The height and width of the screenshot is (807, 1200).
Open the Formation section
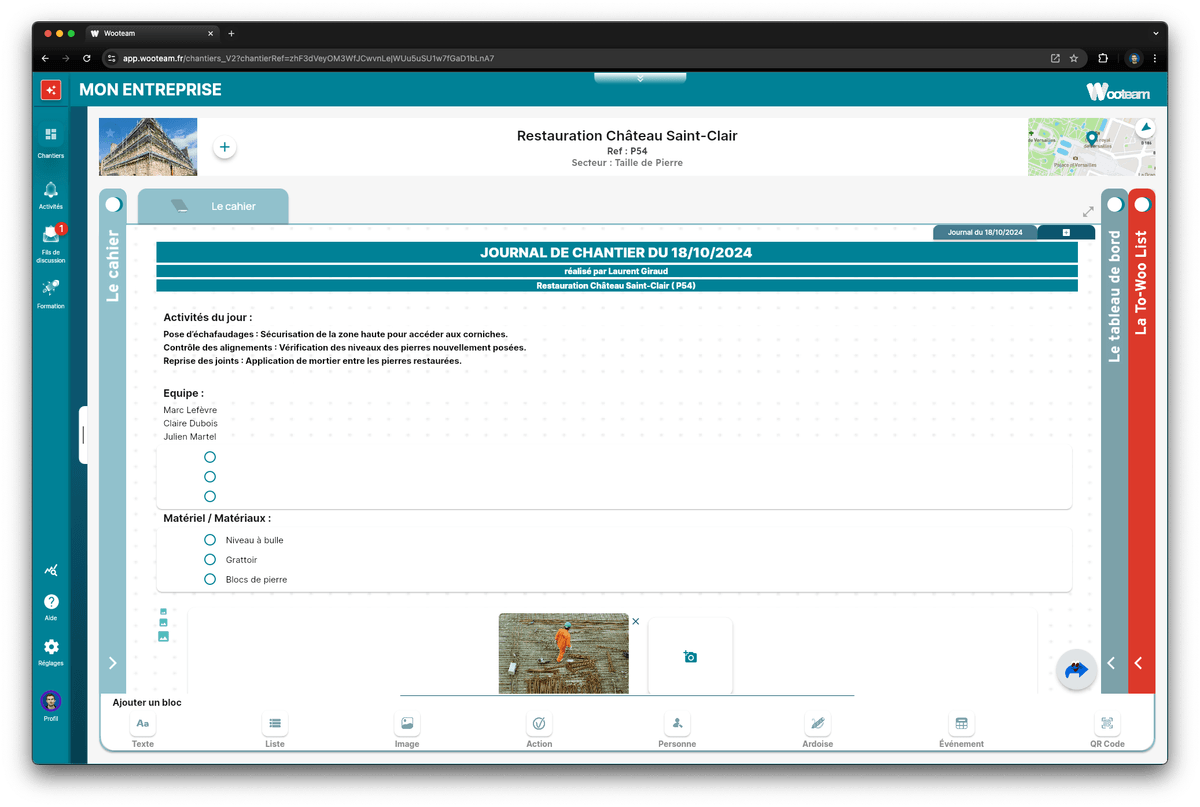pyautogui.click(x=51, y=289)
